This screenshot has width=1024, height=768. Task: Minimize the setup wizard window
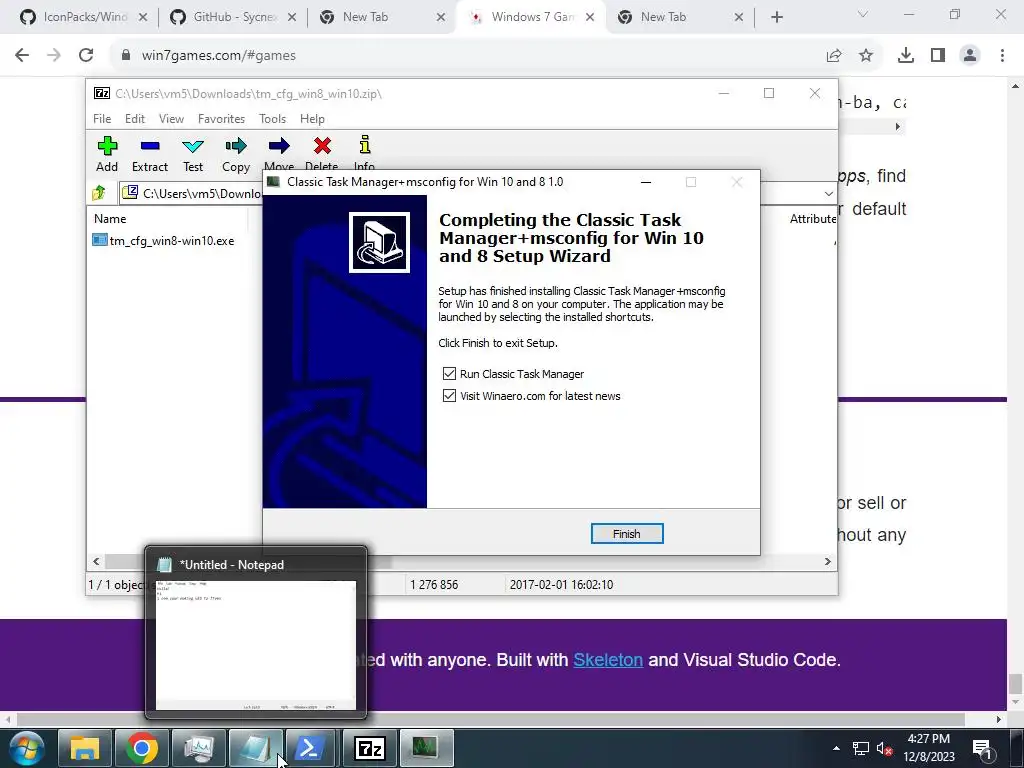pos(646,182)
